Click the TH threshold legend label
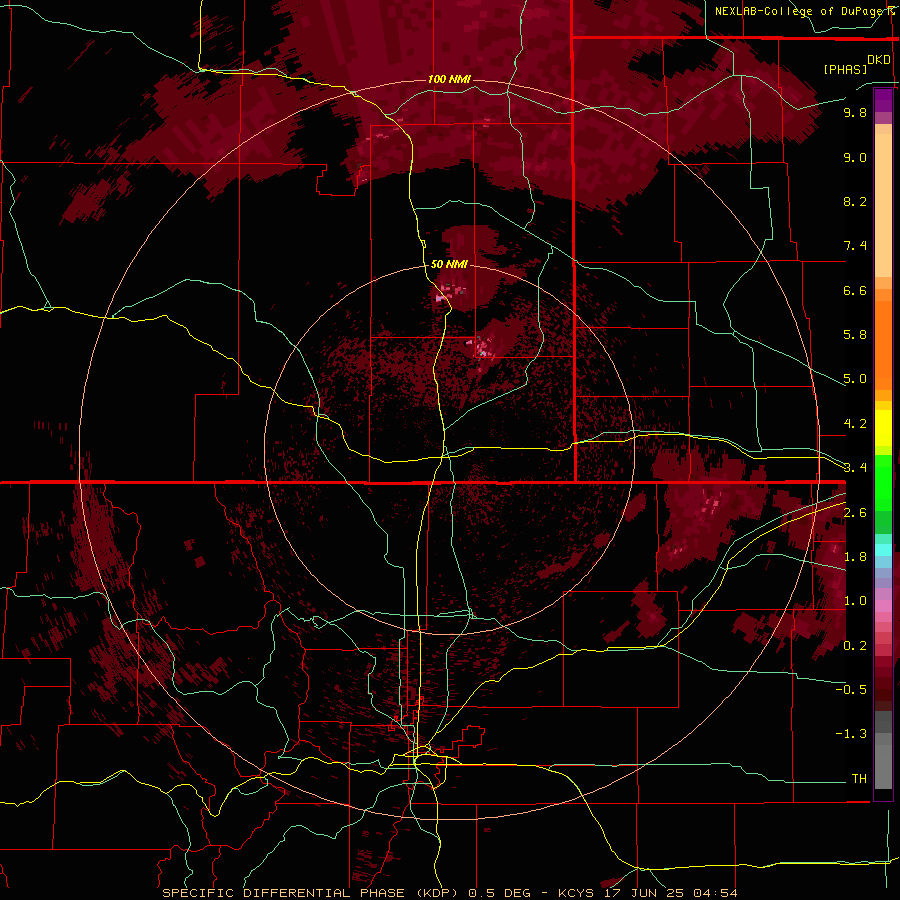This screenshot has width=900, height=900. click(x=859, y=779)
